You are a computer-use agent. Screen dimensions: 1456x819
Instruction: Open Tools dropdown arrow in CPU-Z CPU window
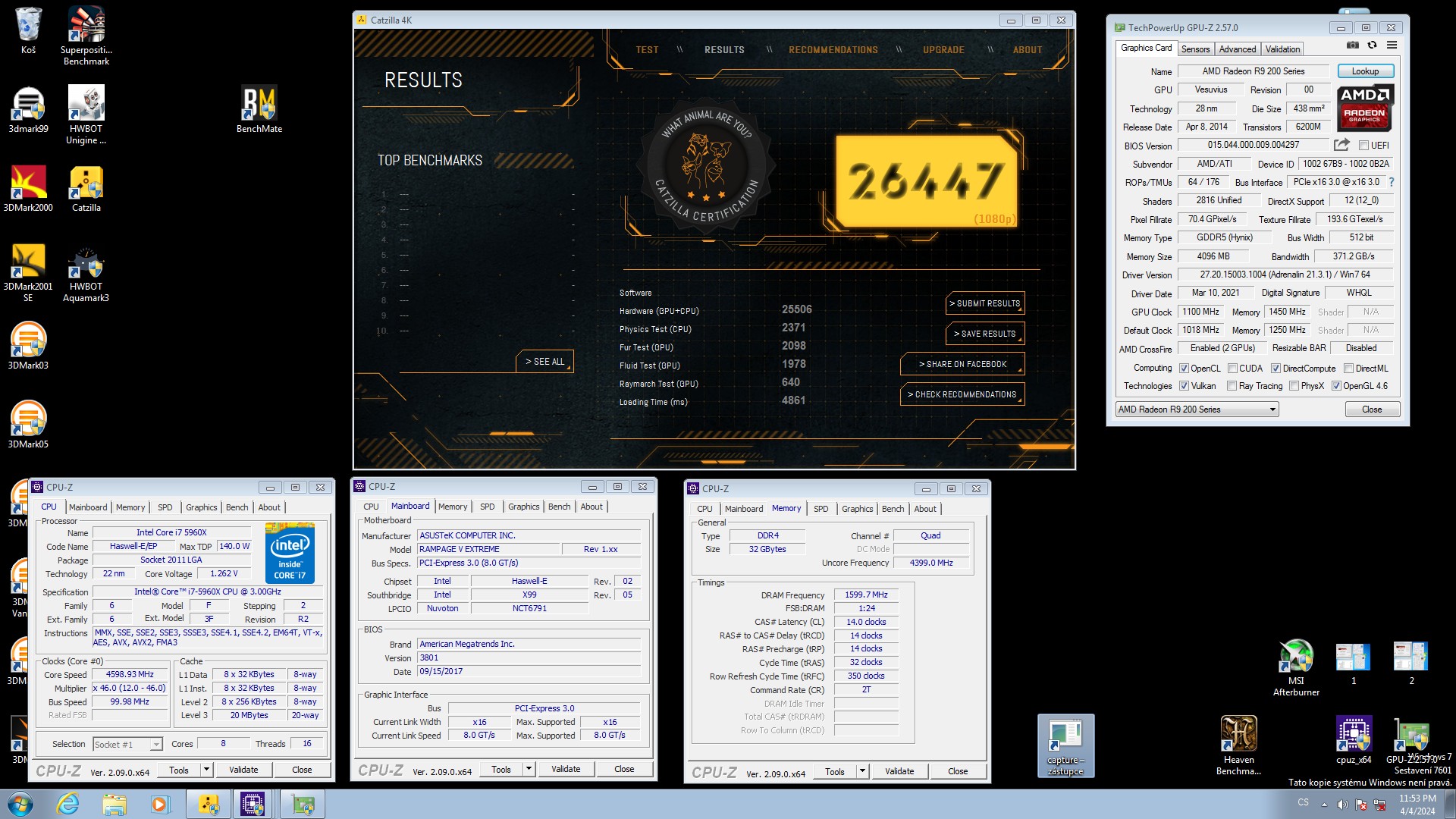pos(206,770)
